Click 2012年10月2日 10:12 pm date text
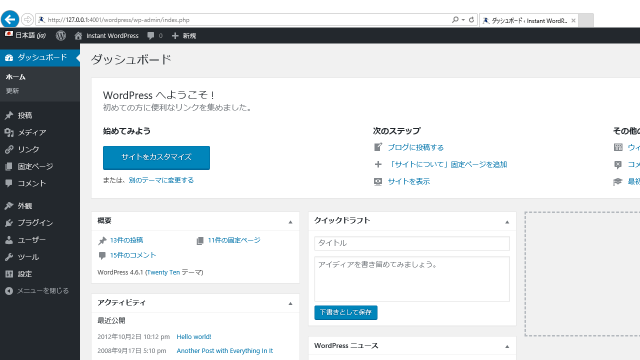 133,337
